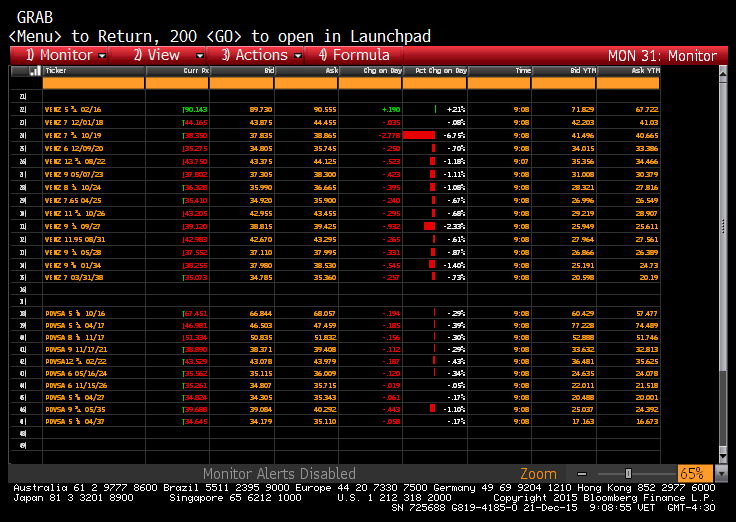Click the +.190 change on day value
The width and height of the screenshot is (736, 522).
(x=391, y=109)
